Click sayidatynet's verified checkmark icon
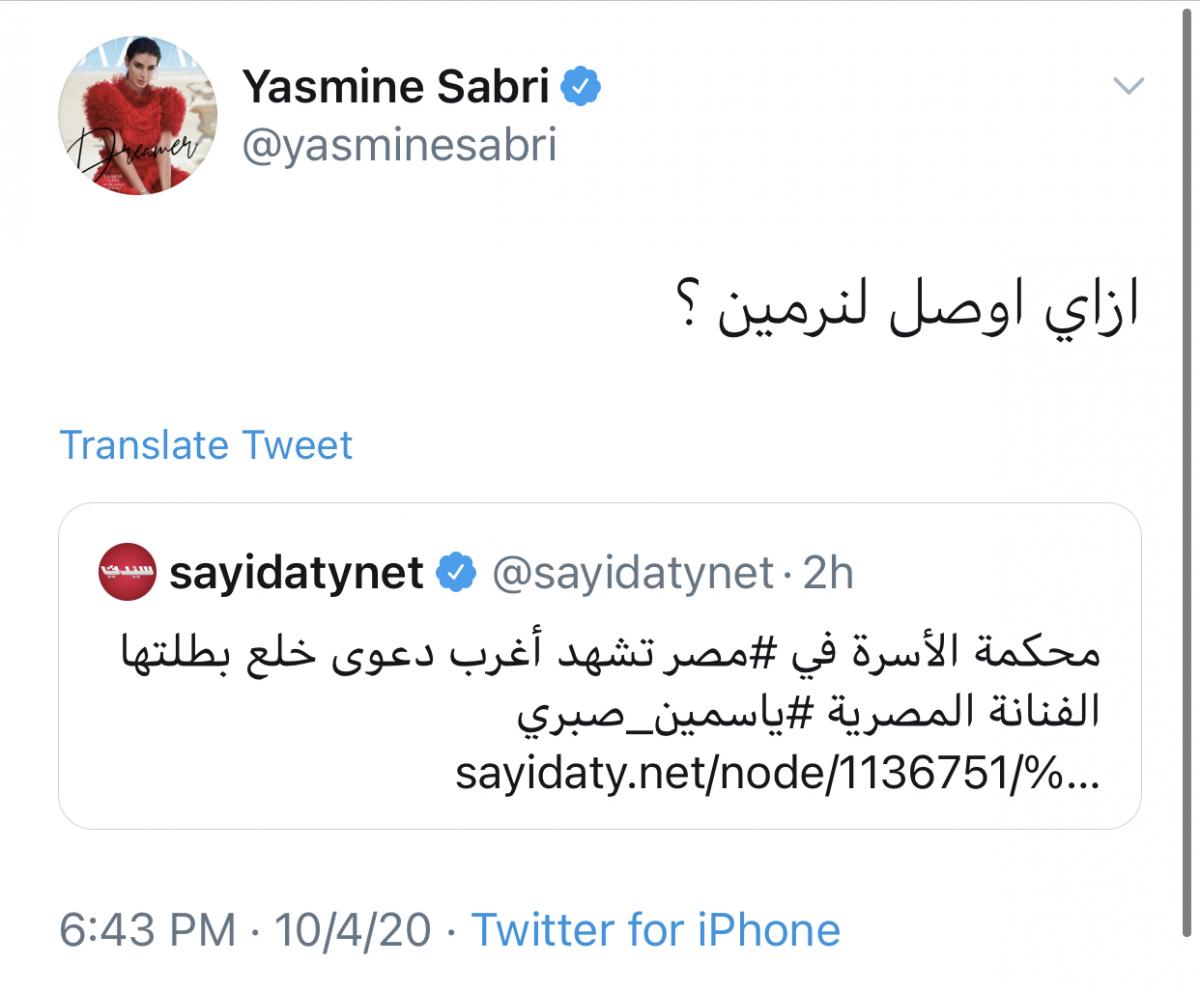This screenshot has height=993, width=1200. 453,571
